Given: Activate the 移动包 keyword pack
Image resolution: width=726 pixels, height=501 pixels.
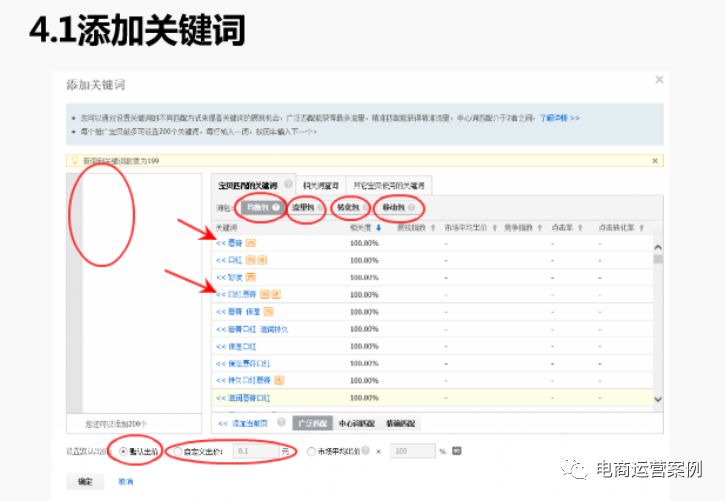Looking at the screenshot, I should coord(394,207).
